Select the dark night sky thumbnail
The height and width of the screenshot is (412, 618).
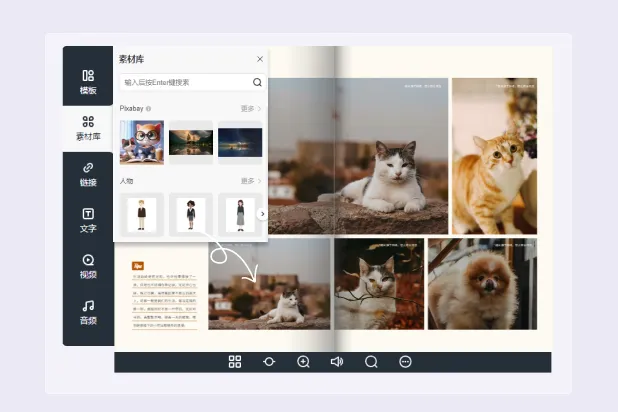(240, 142)
